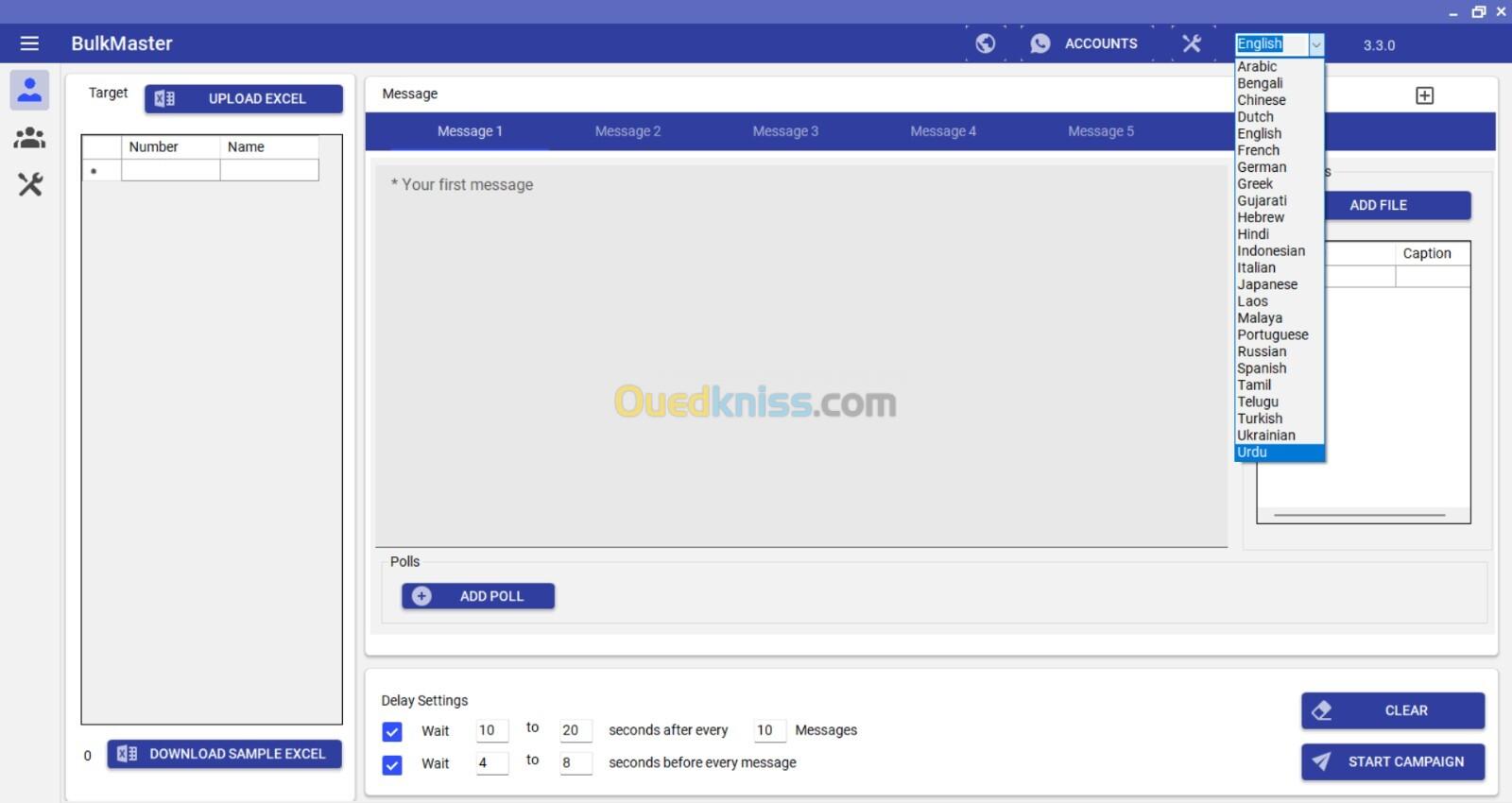Choose French in the language list
The width and height of the screenshot is (1512, 803).
(1280, 150)
